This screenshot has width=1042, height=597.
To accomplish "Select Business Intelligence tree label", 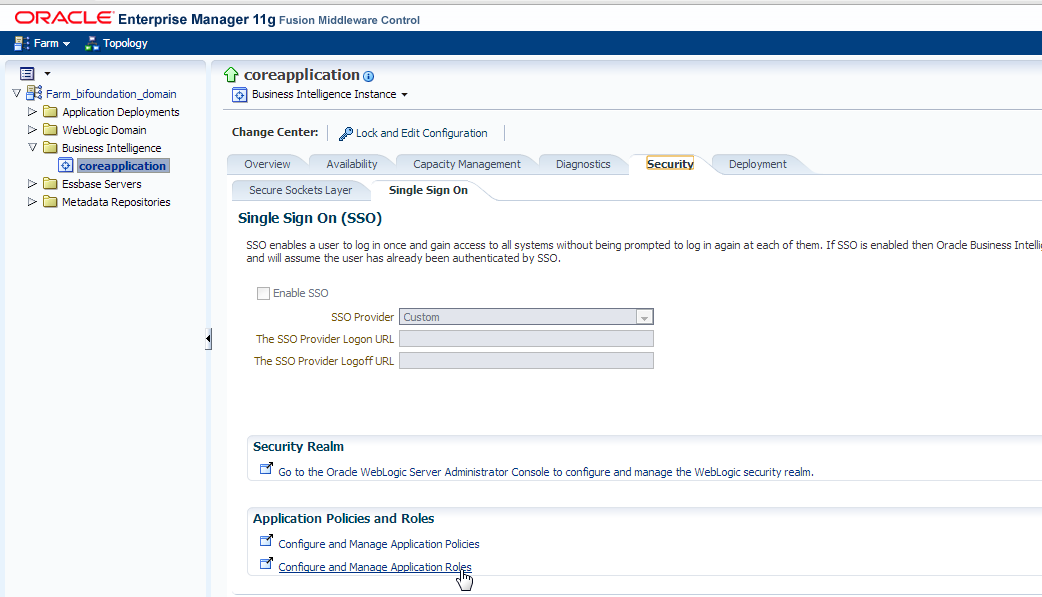I will pyautogui.click(x=112, y=148).
